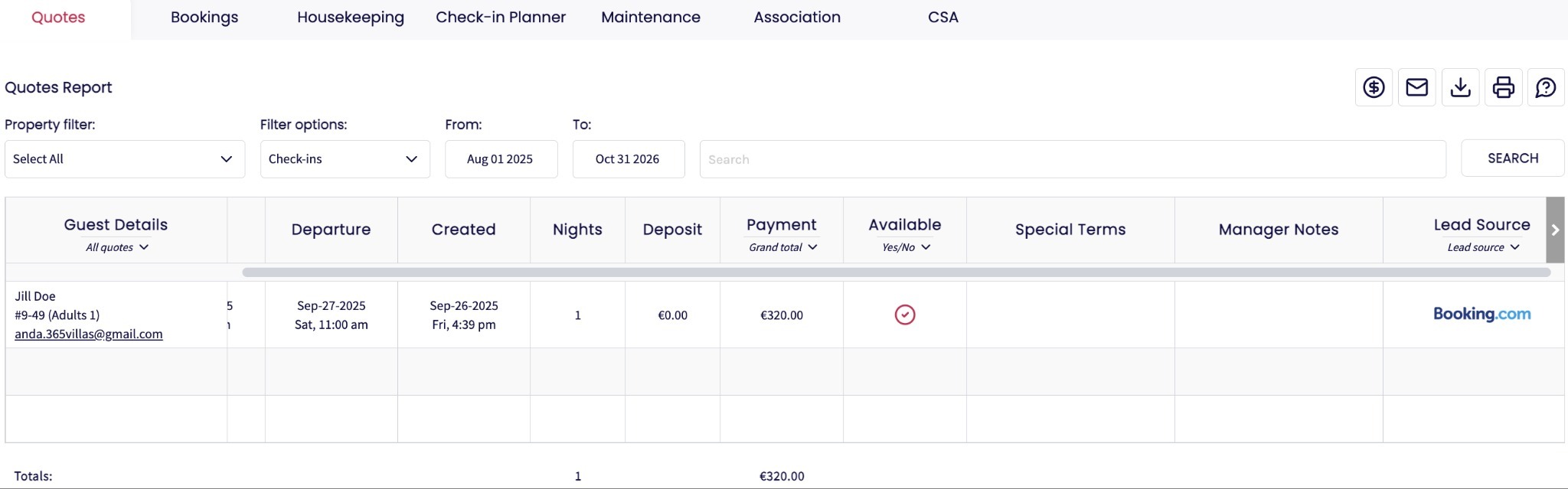Click the horizontal table scrollbar
1568x489 pixels.
[896, 272]
